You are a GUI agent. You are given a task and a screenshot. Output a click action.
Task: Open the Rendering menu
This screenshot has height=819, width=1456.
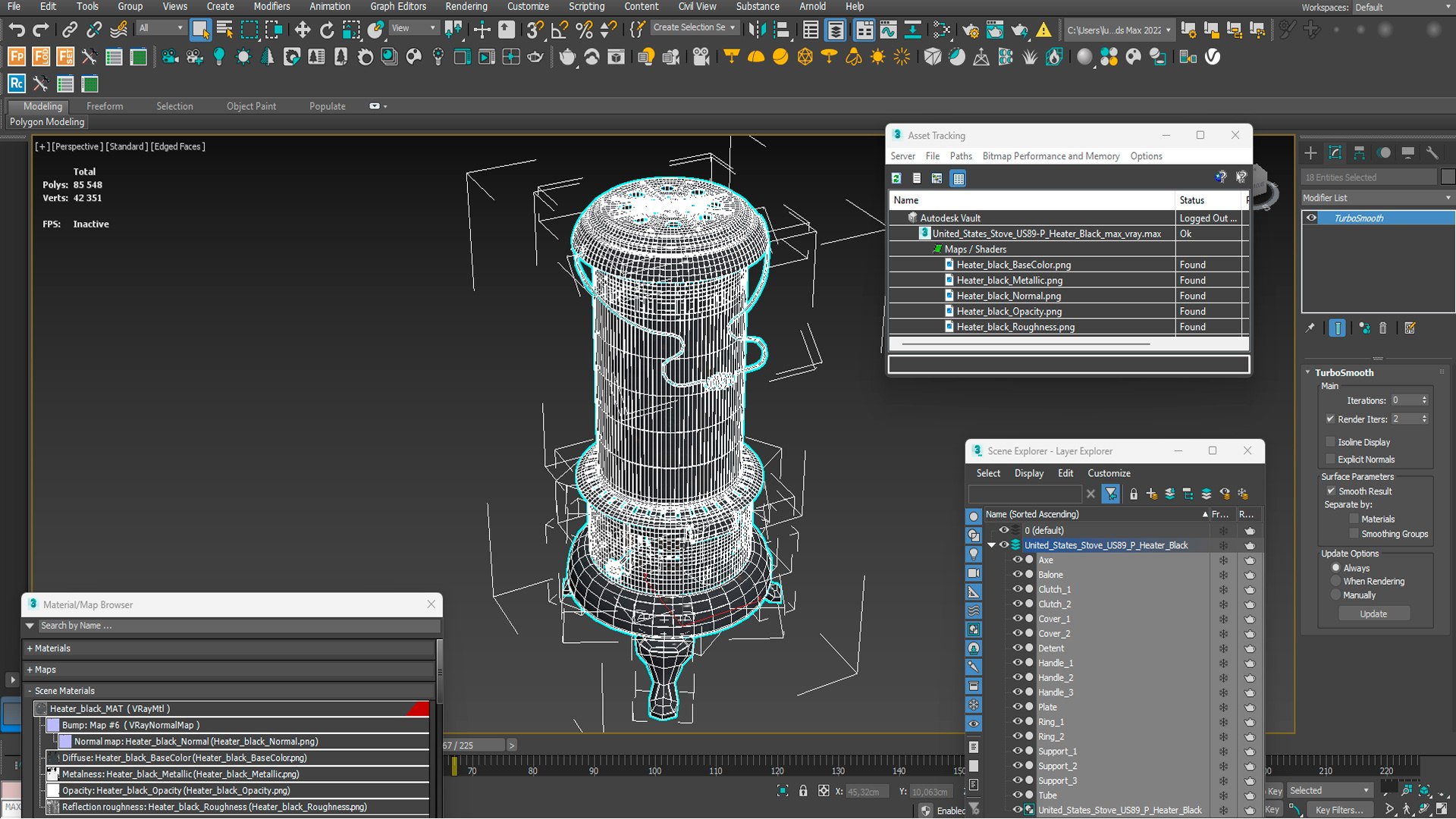coord(466,6)
